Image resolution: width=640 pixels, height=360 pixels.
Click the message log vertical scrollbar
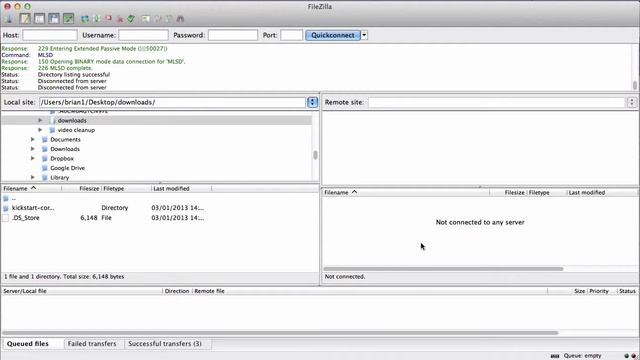[635, 85]
